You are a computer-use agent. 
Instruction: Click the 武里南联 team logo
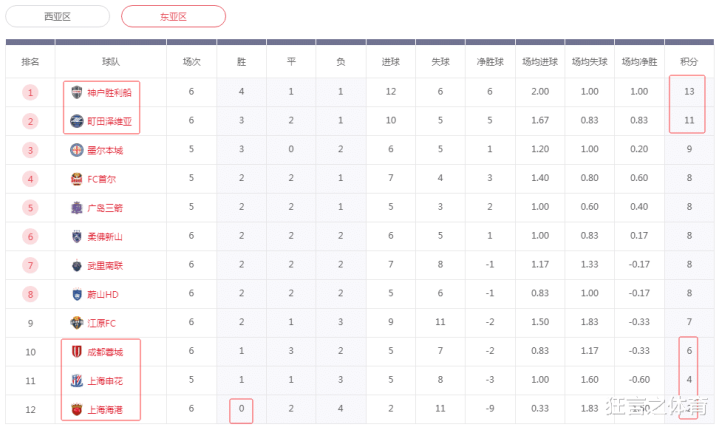pyautogui.click(x=77, y=266)
